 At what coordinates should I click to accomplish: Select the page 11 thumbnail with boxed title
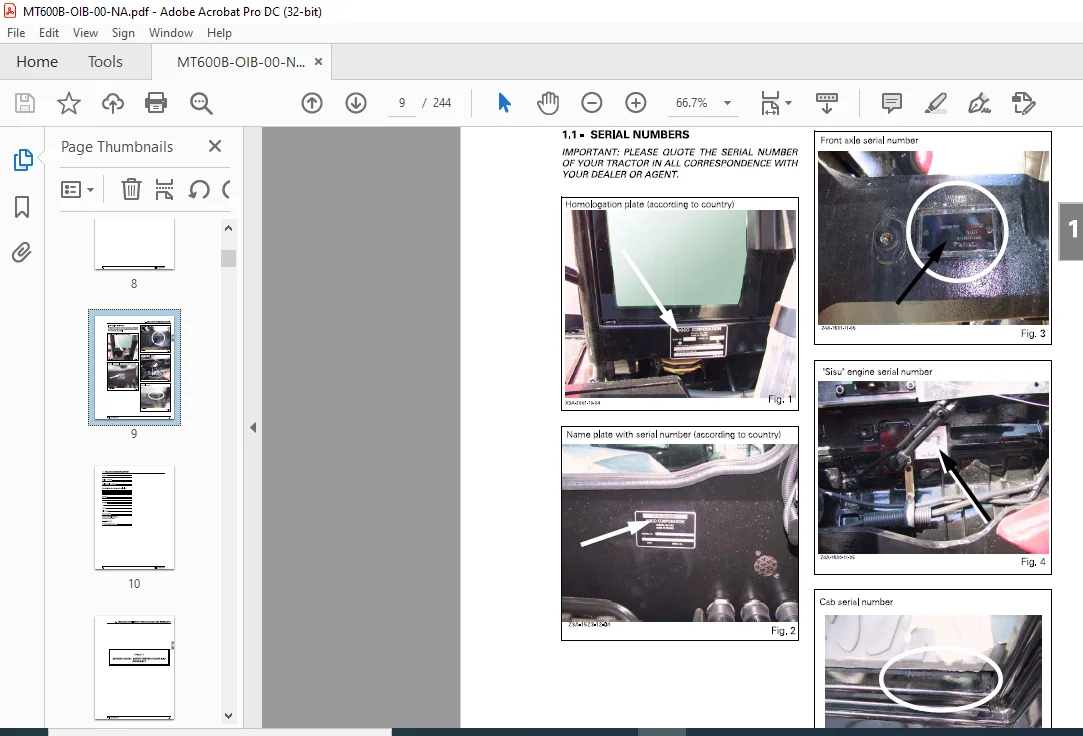pyautogui.click(x=134, y=668)
